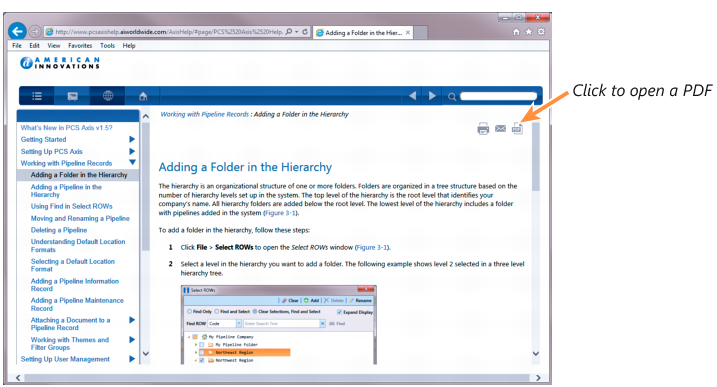717x387 pixels.
Task: Click the Select ROWs figure thumbnail
Action: 279,325
